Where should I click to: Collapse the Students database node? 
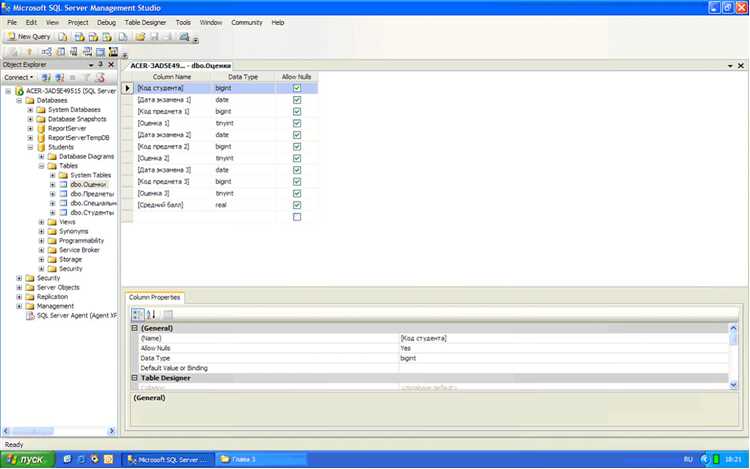pos(30,147)
